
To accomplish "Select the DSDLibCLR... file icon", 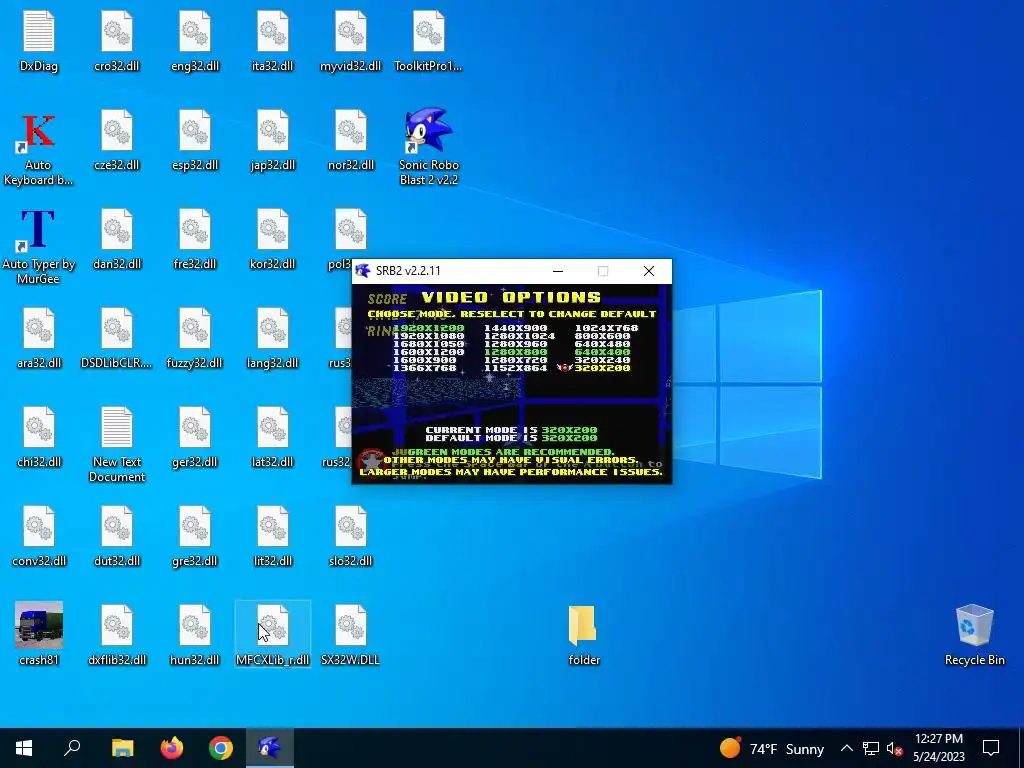I will 116,328.
